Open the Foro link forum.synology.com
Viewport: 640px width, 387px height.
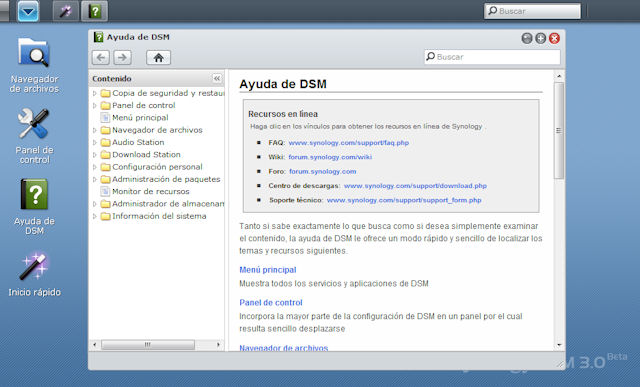point(323,171)
